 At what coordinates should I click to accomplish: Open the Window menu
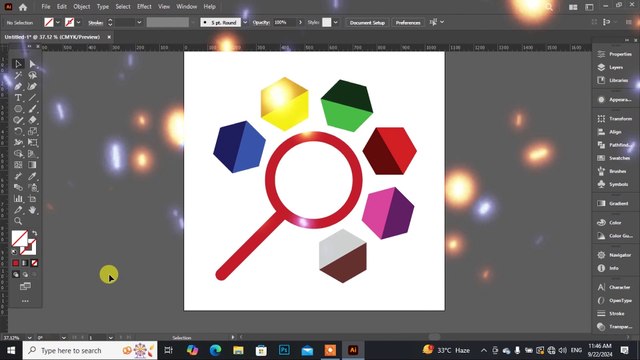pos(187,7)
